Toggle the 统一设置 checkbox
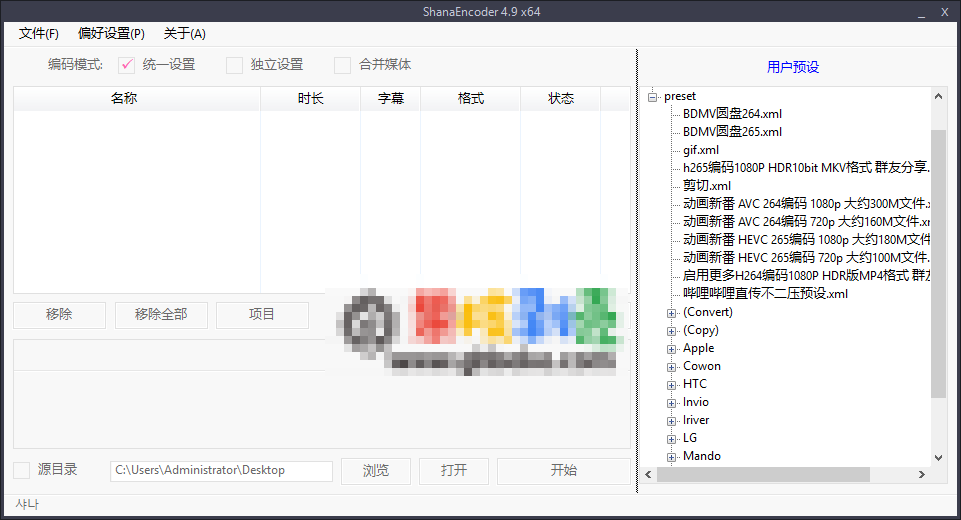961x520 pixels. tap(127, 65)
